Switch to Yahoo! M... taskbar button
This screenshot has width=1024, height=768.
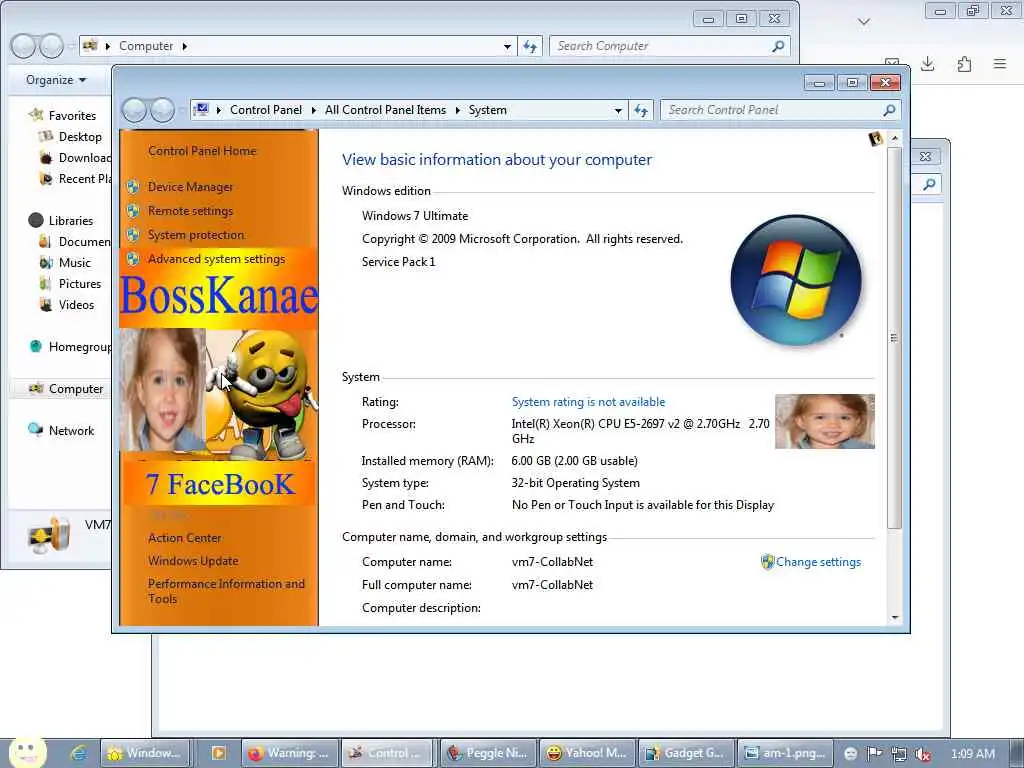click(587, 753)
